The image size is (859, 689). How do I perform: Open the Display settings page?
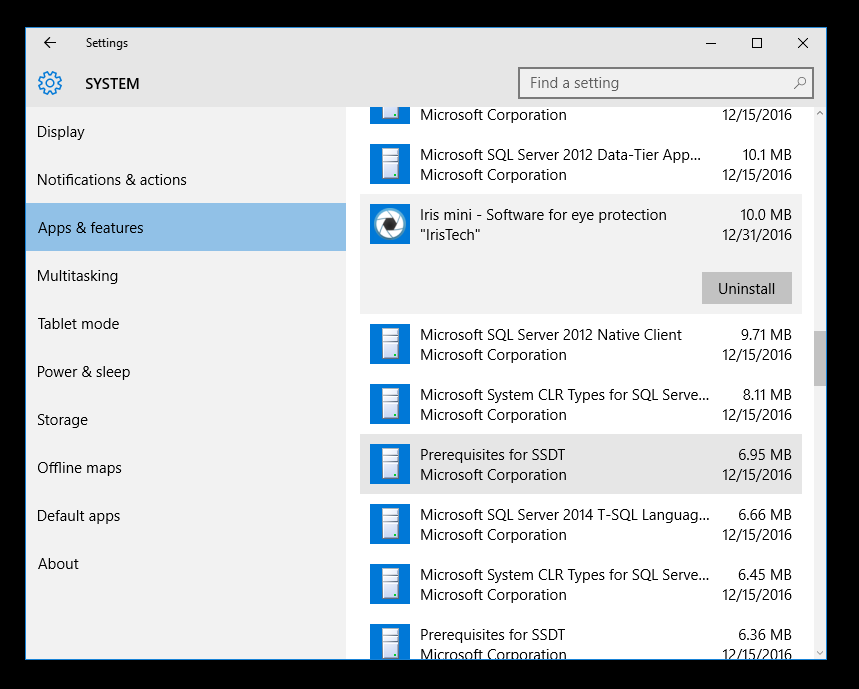coord(186,132)
